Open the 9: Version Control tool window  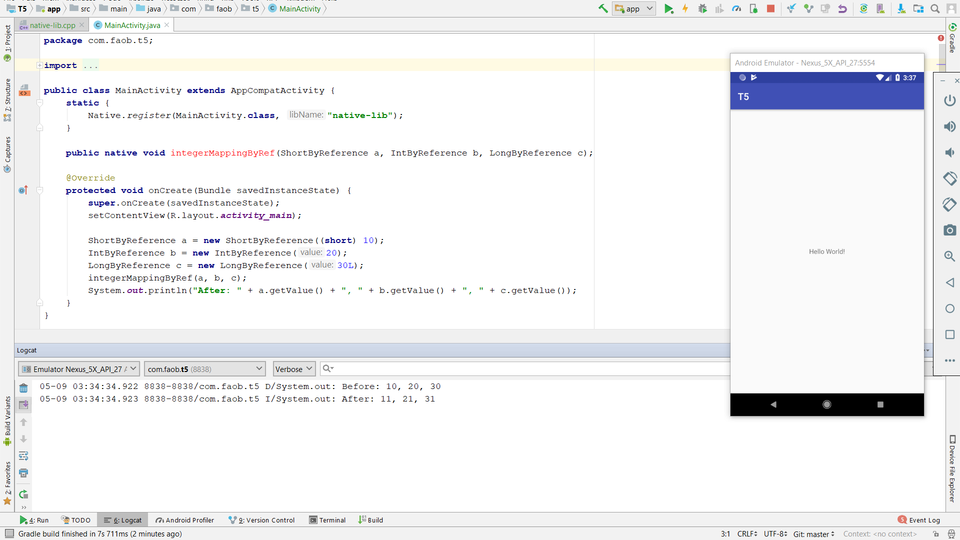point(261,520)
